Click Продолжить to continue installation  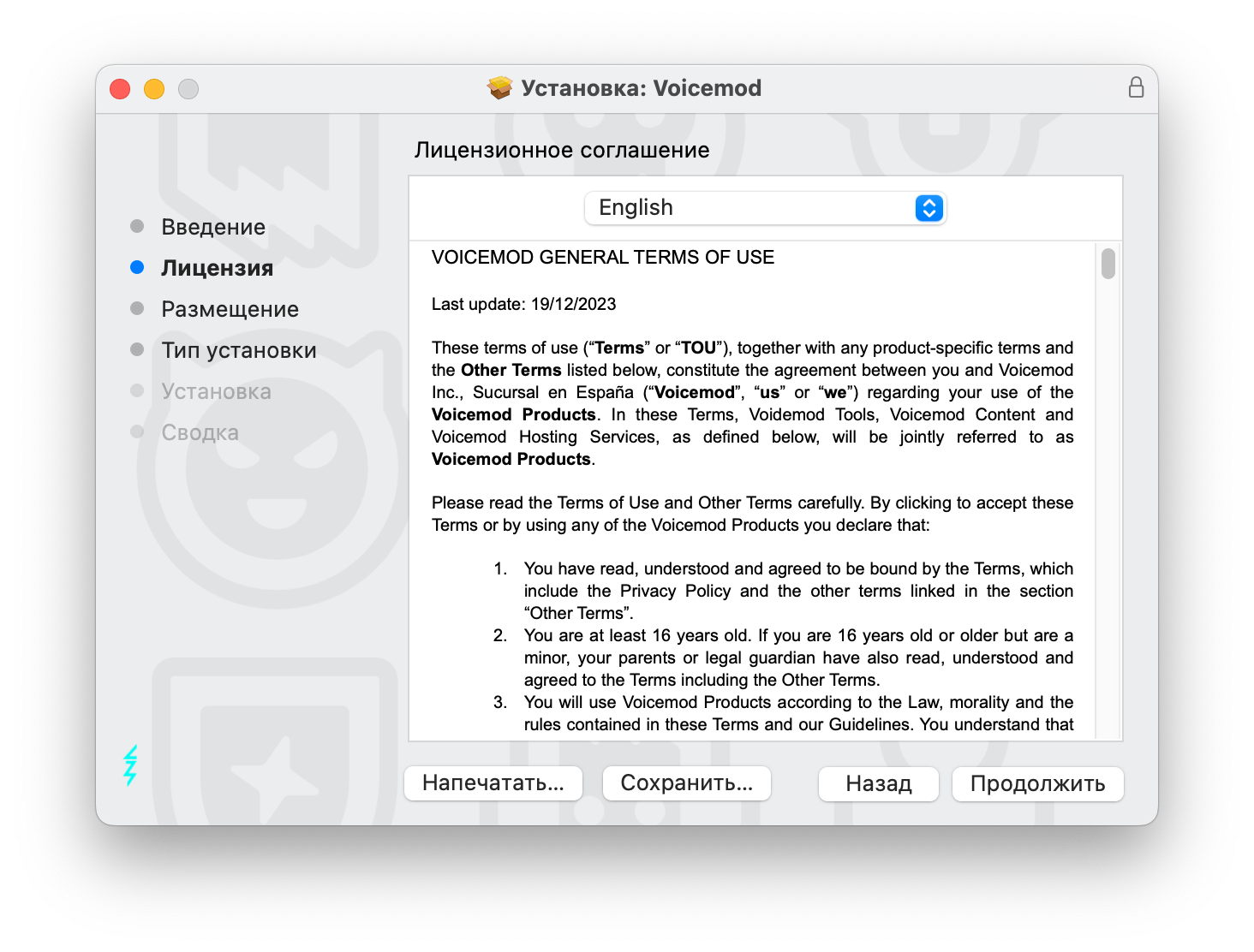click(x=1038, y=783)
